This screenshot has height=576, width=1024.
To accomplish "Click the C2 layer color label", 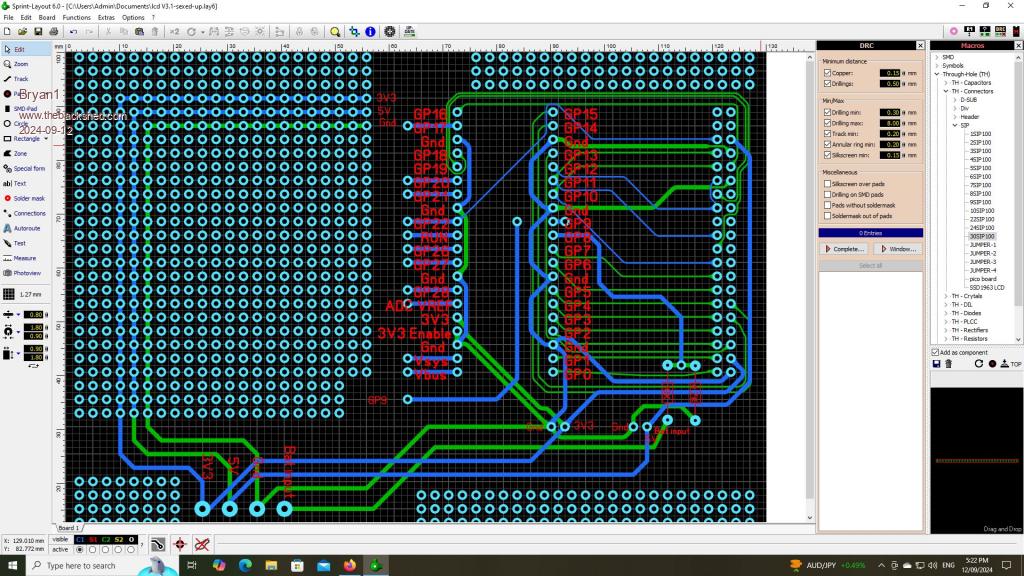I will point(105,539).
